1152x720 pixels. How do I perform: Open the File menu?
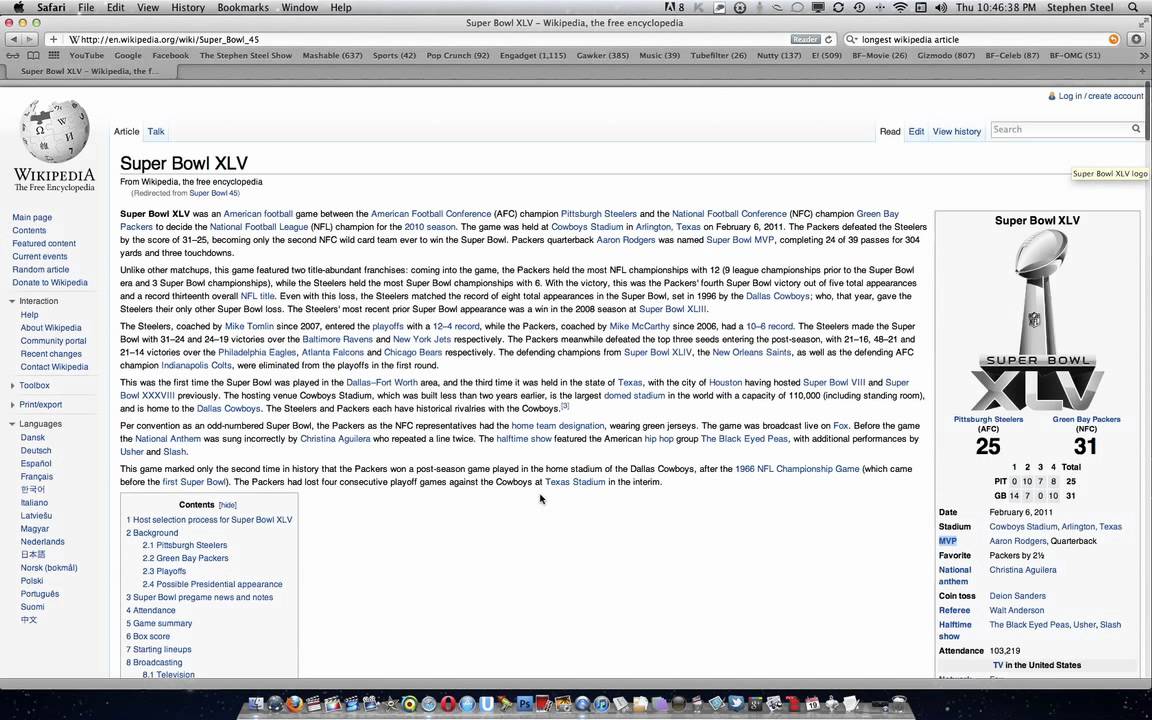[x=86, y=7]
